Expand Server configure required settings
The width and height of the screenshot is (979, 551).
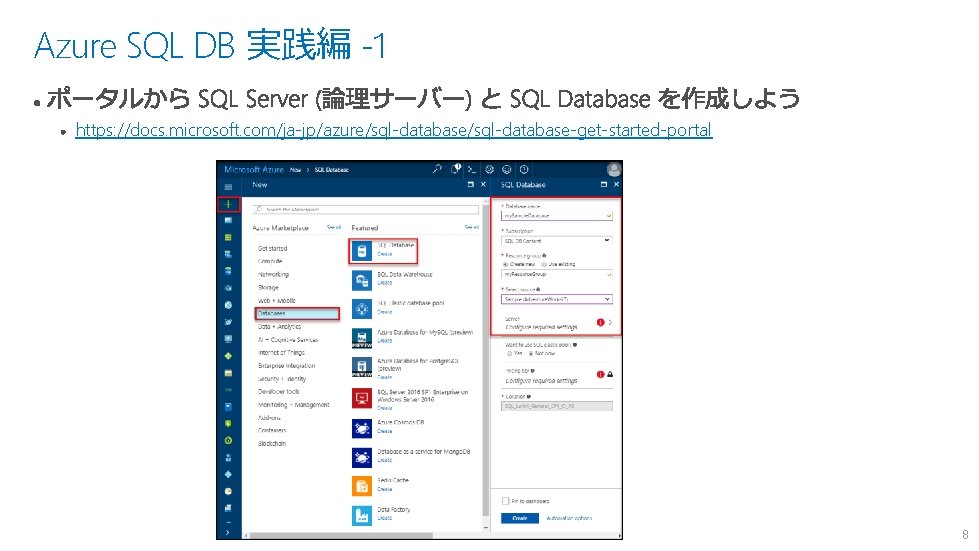point(557,323)
